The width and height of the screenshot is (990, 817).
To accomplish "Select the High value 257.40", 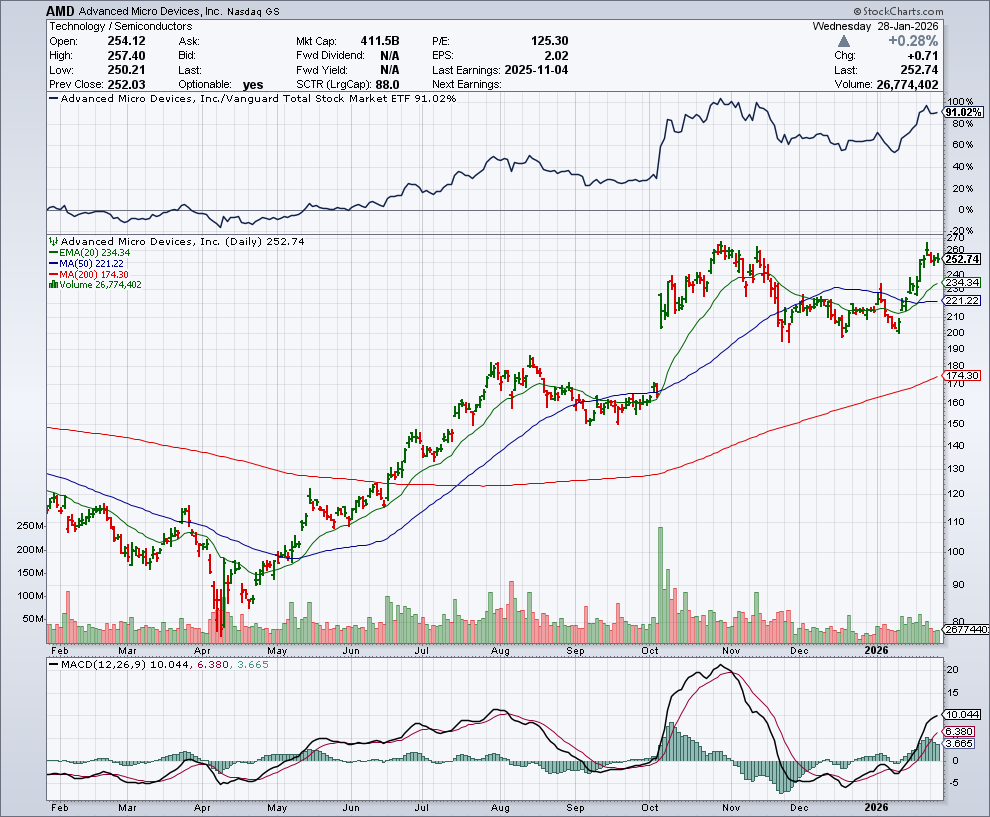I will tap(126, 56).
